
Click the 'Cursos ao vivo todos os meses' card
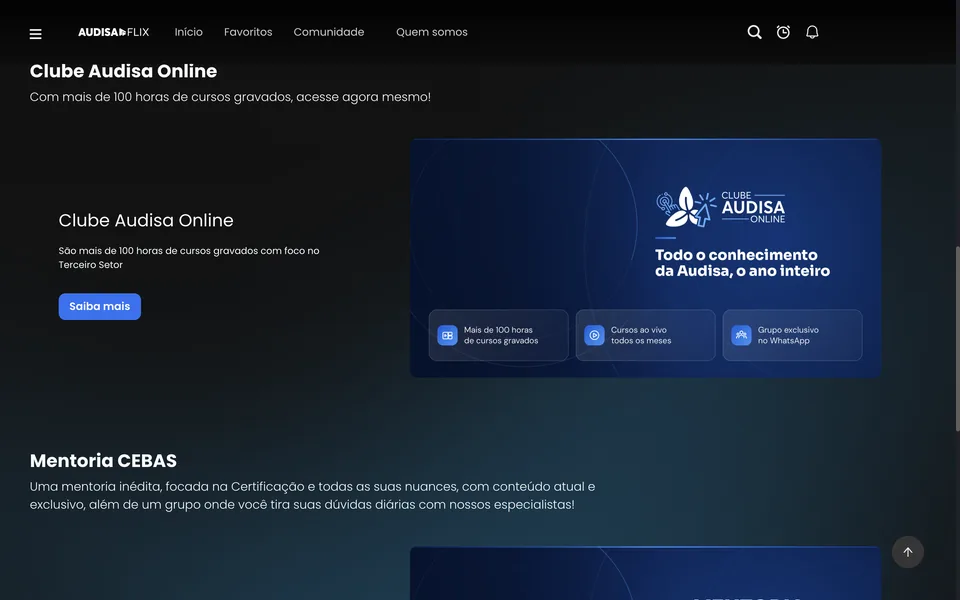645,335
